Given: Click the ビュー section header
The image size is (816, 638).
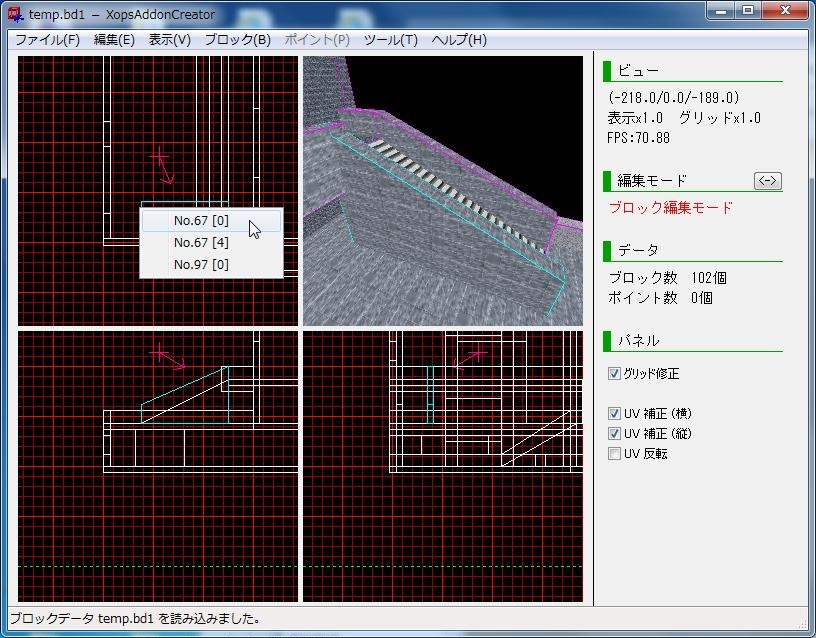Looking at the screenshot, I should coord(692,71).
